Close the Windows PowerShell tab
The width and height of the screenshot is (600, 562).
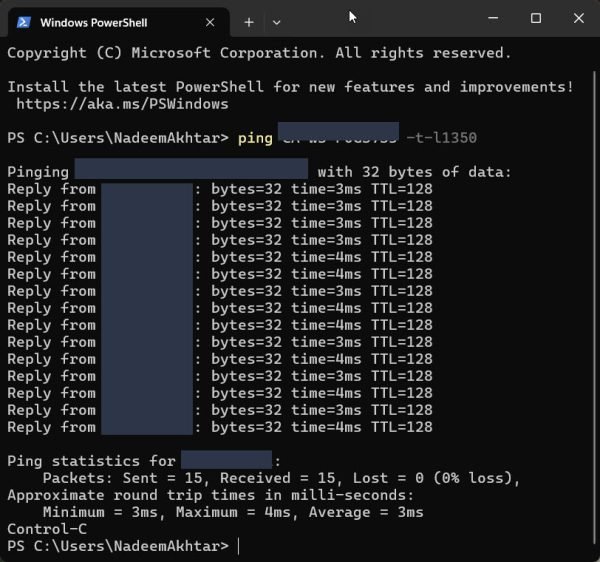click(x=210, y=23)
